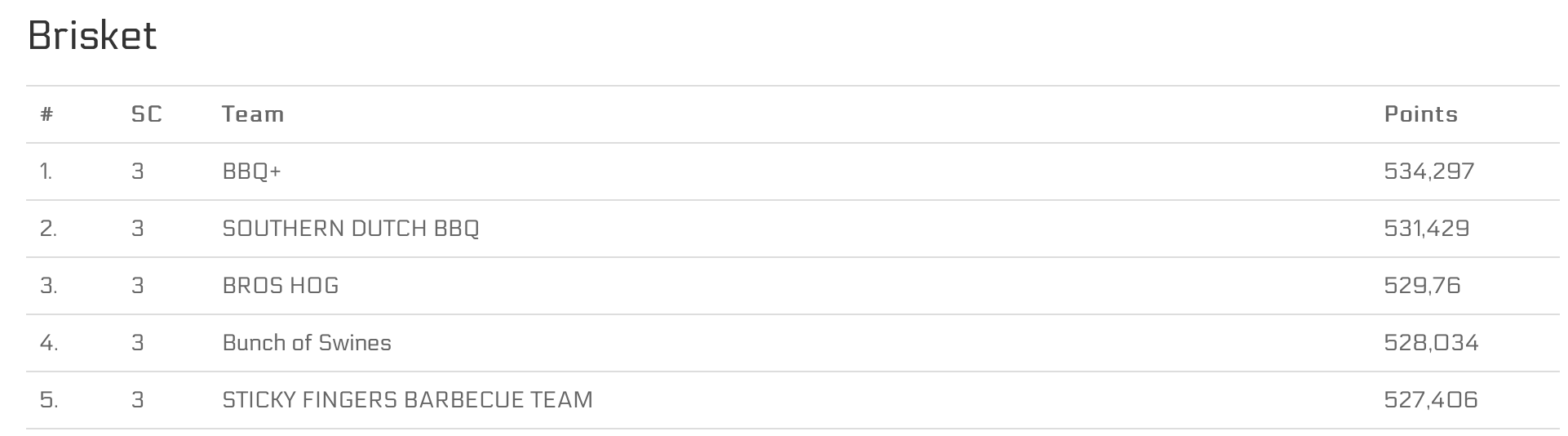Image resolution: width=1568 pixels, height=436 pixels.
Task: Click the SC value for Bunch of Swines
Action: tap(137, 343)
